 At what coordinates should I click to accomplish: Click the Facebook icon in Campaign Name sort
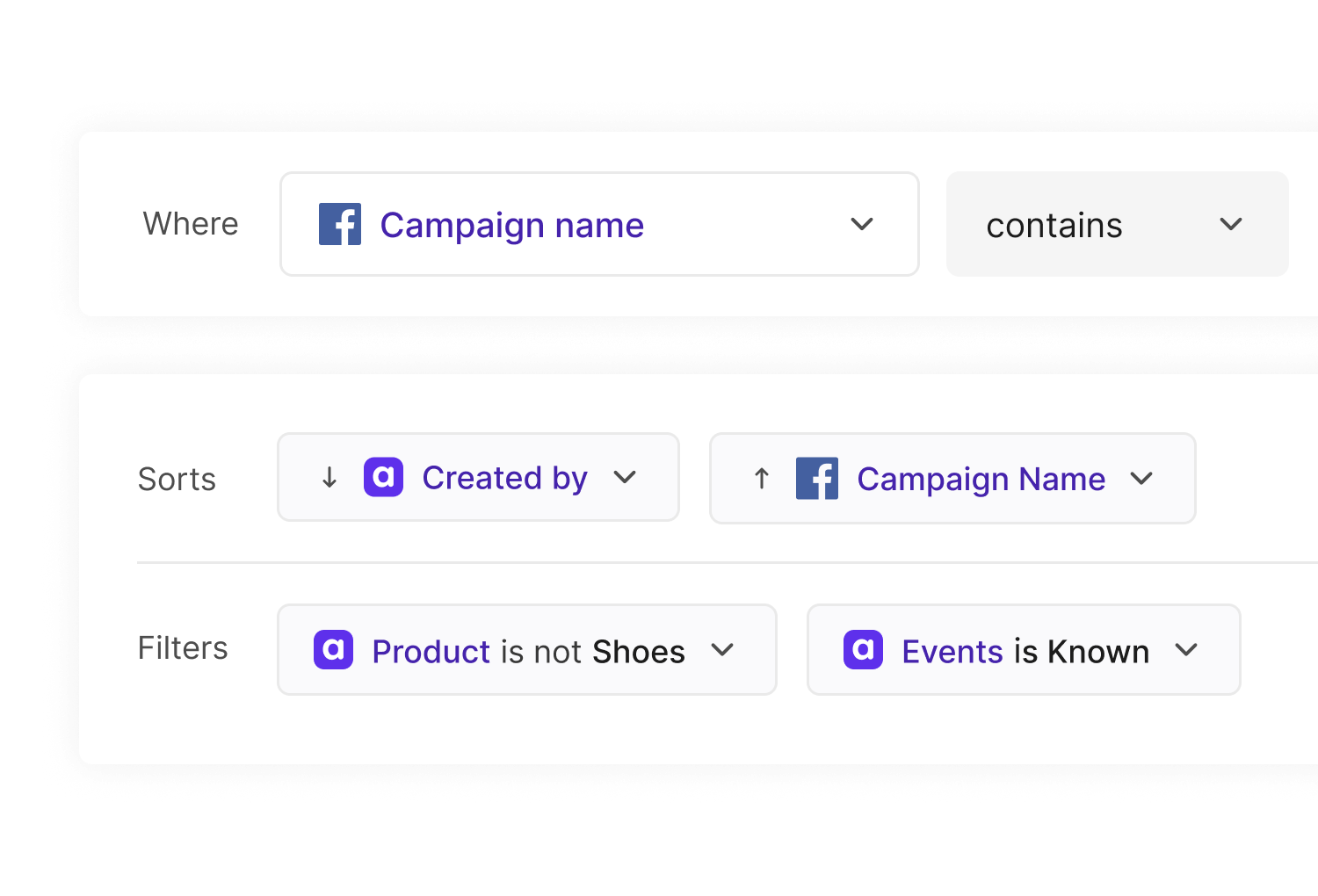point(816,479)
